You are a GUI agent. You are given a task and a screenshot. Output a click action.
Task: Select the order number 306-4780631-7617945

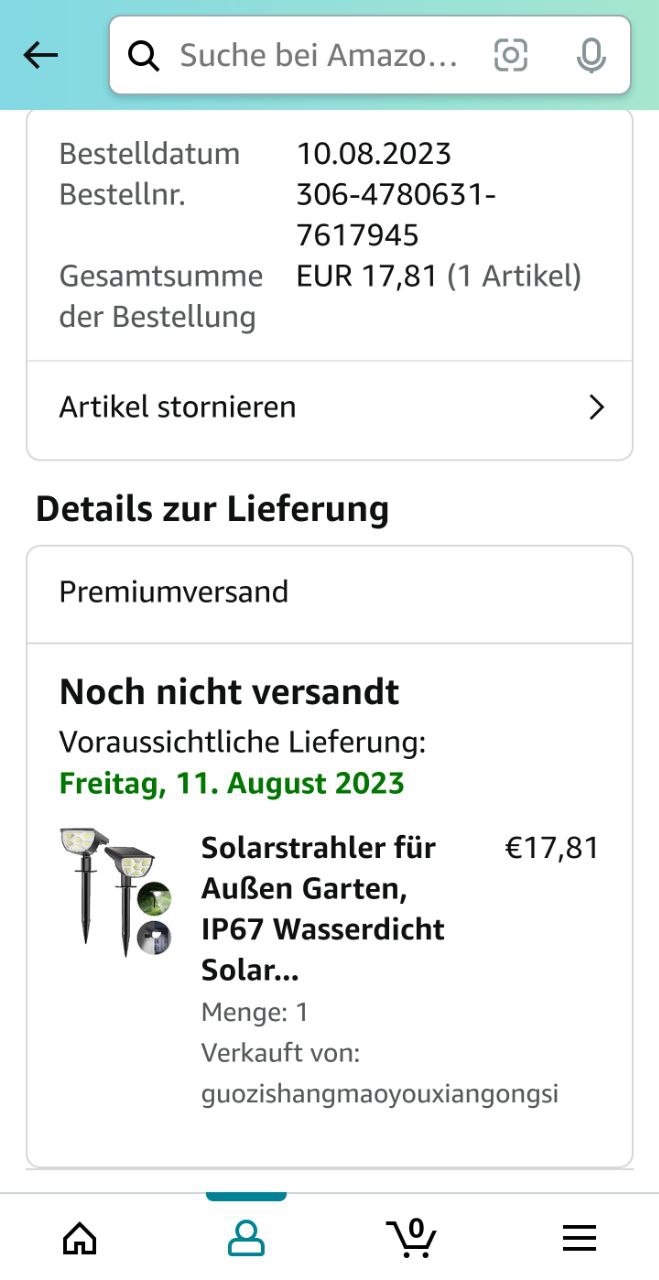396,215
